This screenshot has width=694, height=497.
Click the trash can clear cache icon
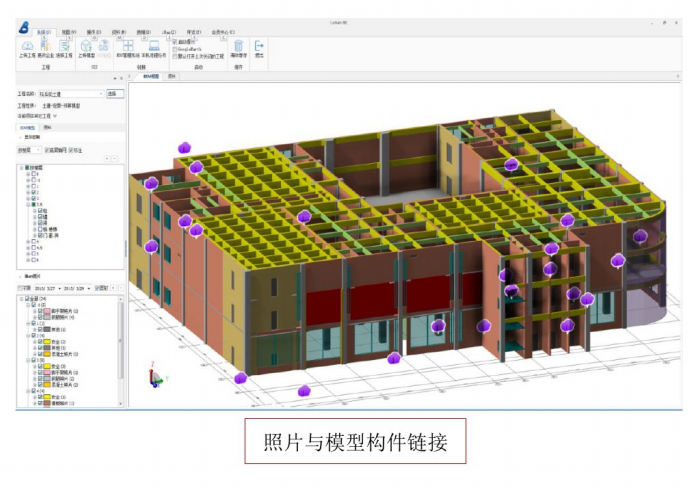[x=238, y=46]
